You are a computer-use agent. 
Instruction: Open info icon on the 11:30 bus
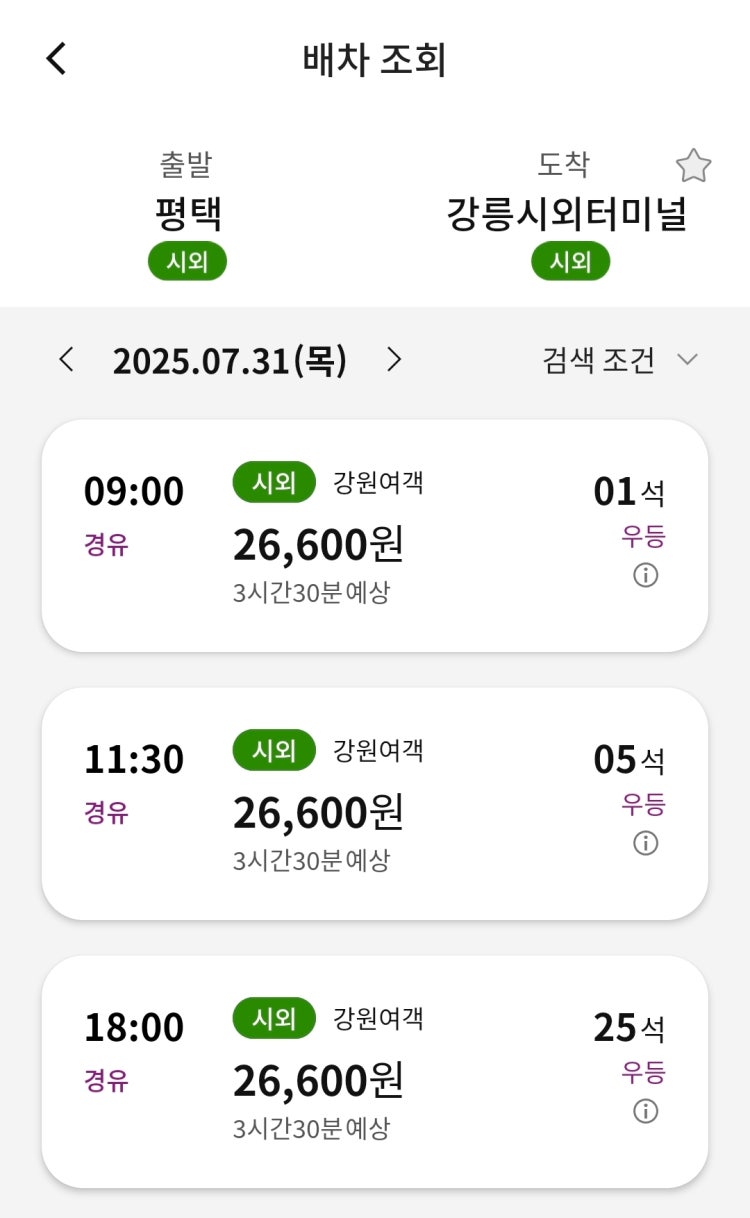click(646, 843)
